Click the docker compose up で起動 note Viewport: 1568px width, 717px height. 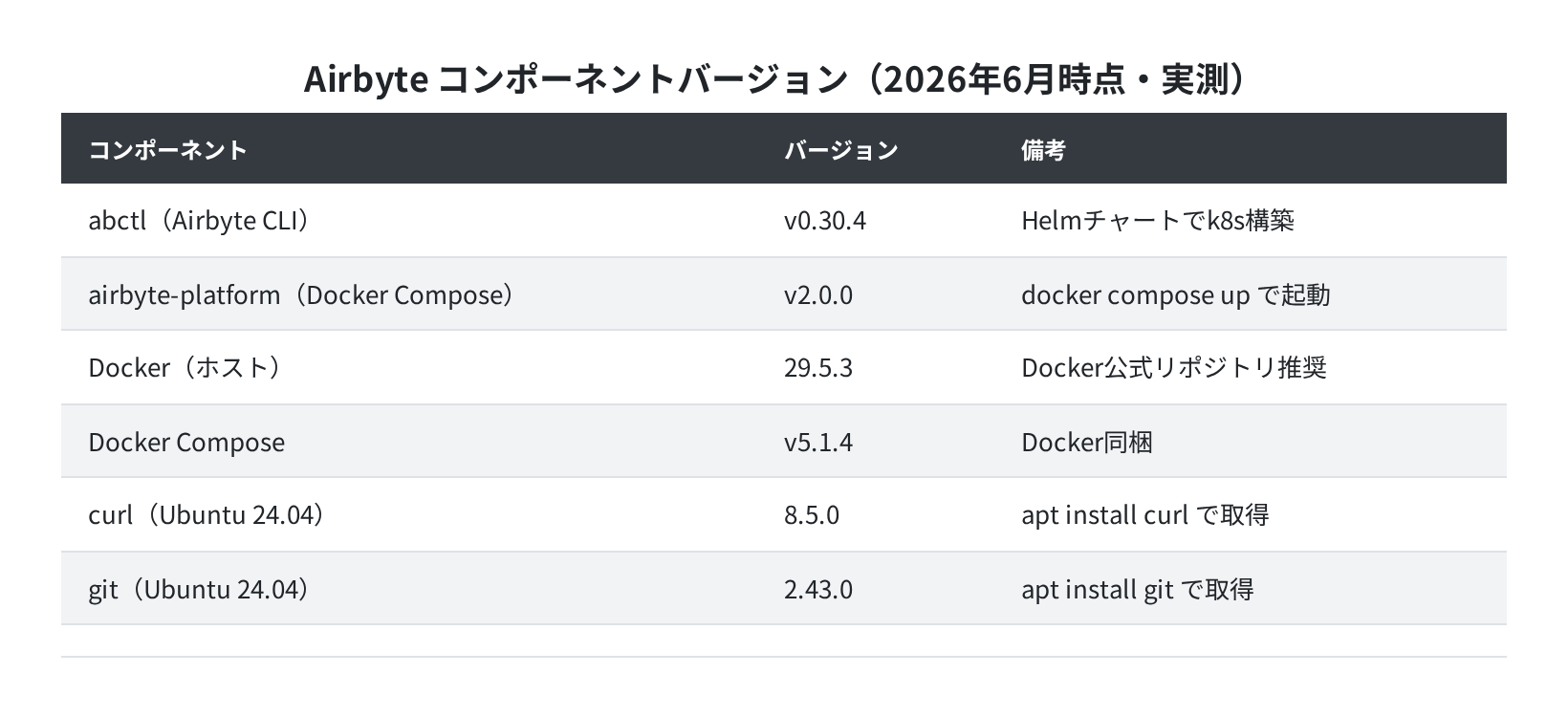[1175, 294]
